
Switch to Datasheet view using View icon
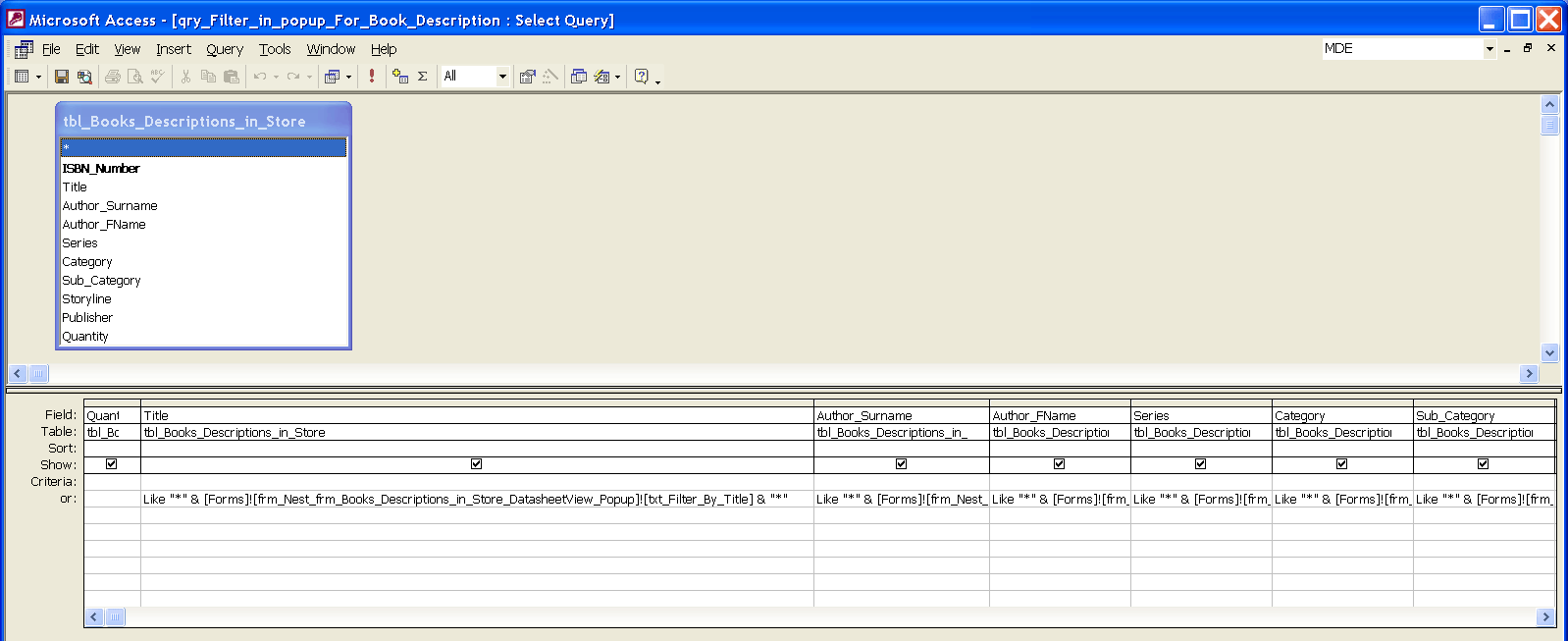tap(22, 77)
